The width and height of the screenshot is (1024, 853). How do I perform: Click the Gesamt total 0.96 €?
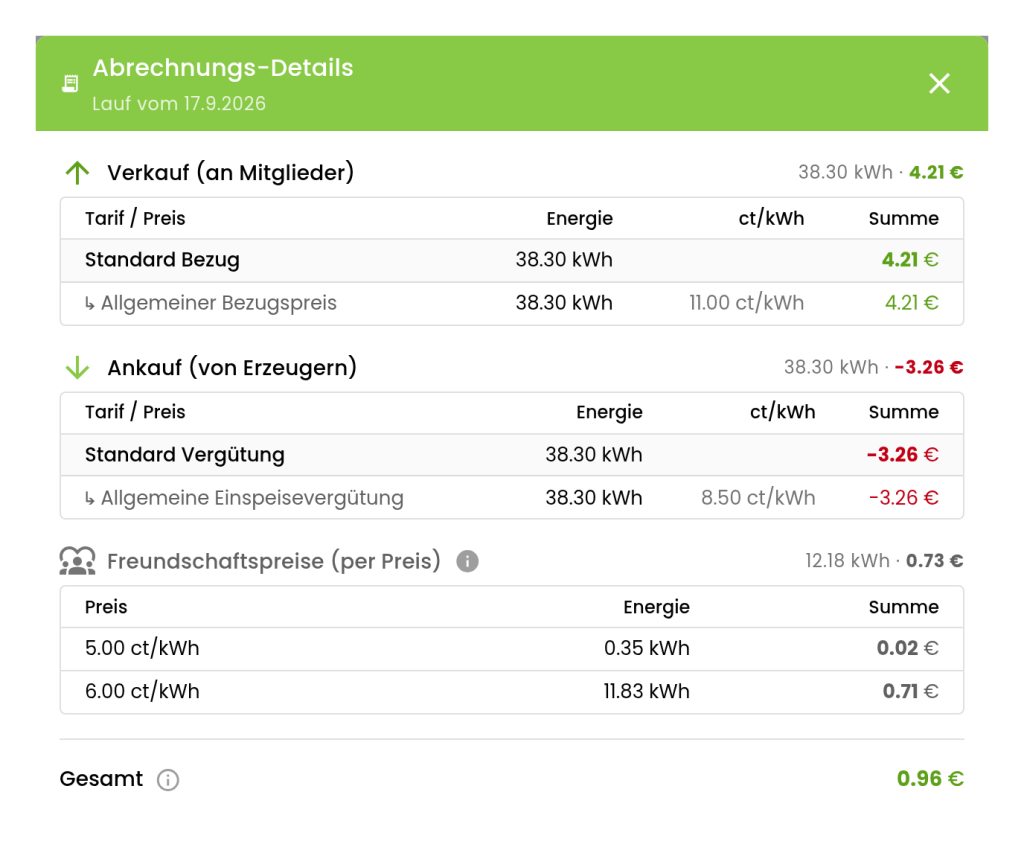click(930, 779)
